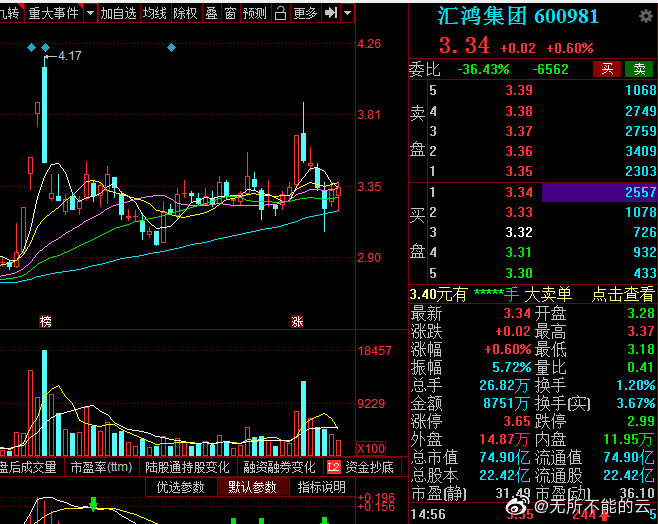Click the 4.17 high price label on chart
This screenshot has height=524, width=658.
tap(69, 56)
